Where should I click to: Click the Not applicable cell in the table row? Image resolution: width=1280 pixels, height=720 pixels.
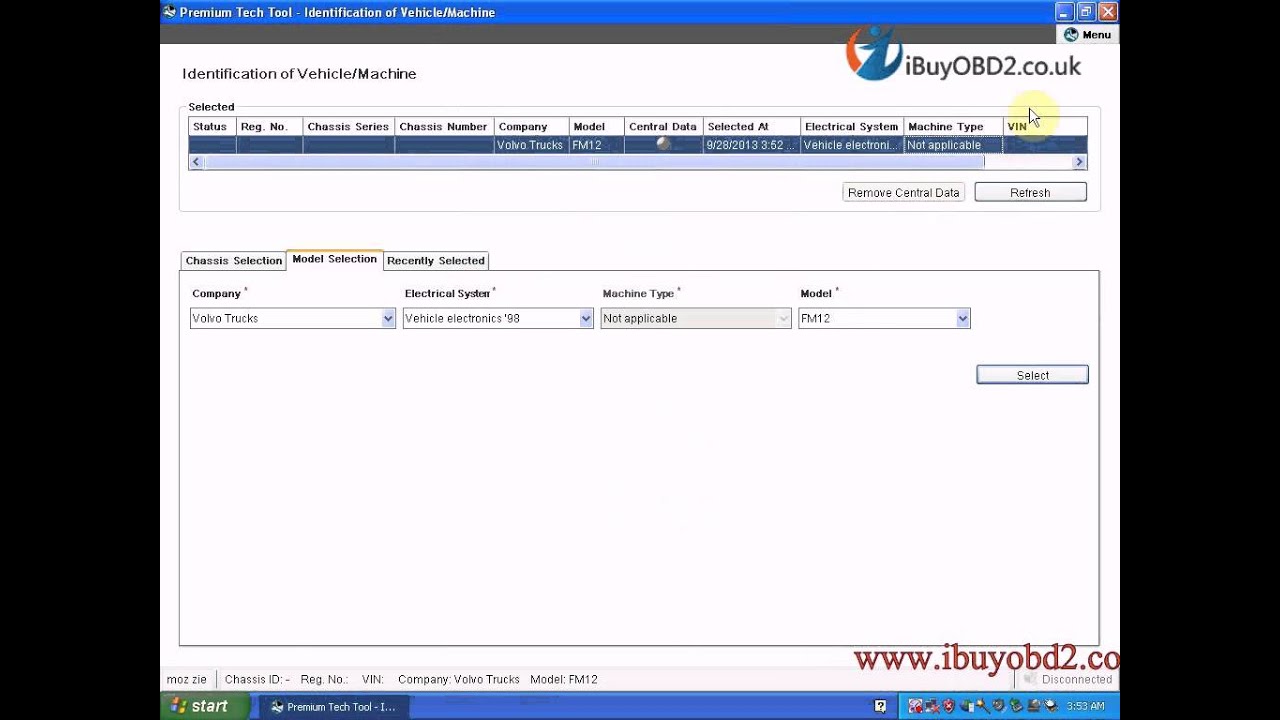953,145
